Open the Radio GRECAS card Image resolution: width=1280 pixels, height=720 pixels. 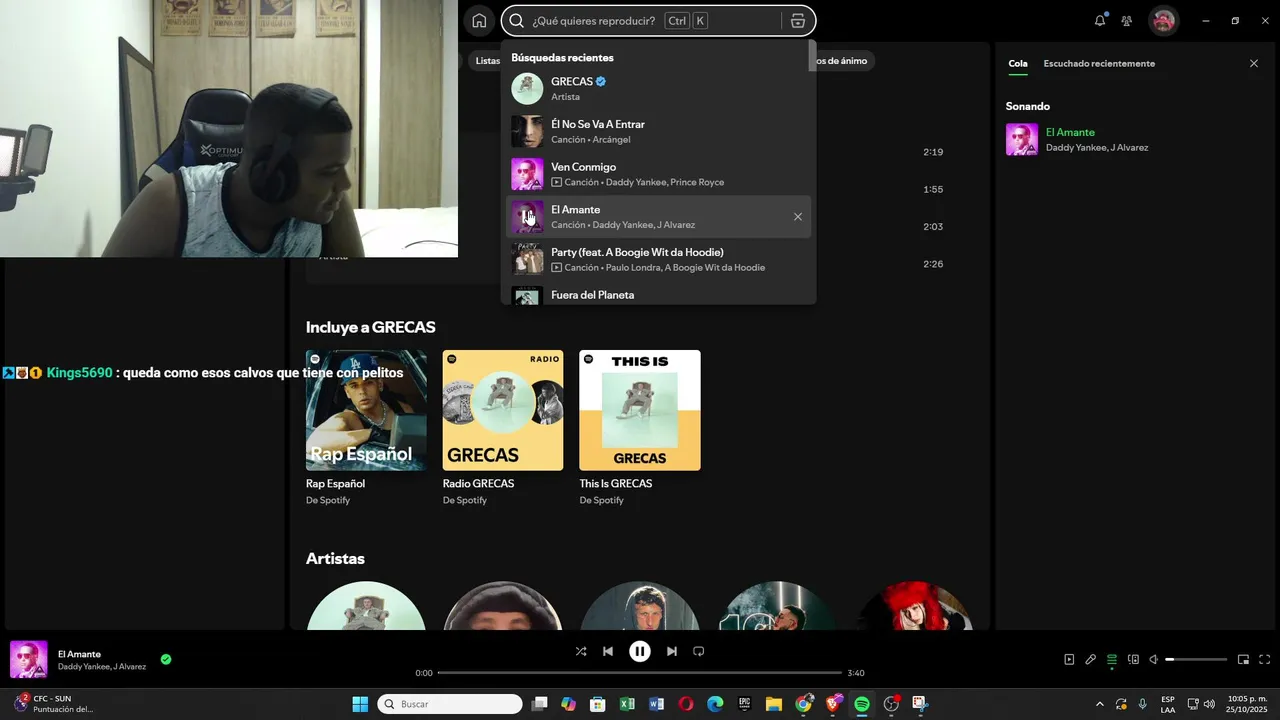point(503,428)
